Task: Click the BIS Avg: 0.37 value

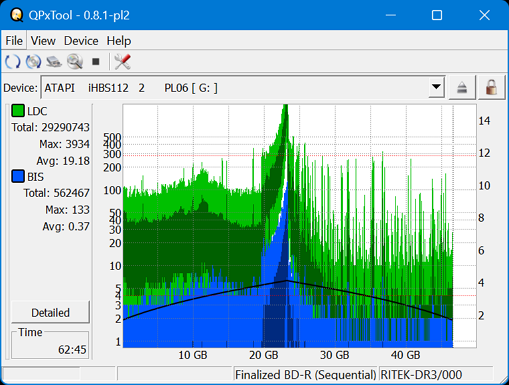Action: click(x=66, y=226)
